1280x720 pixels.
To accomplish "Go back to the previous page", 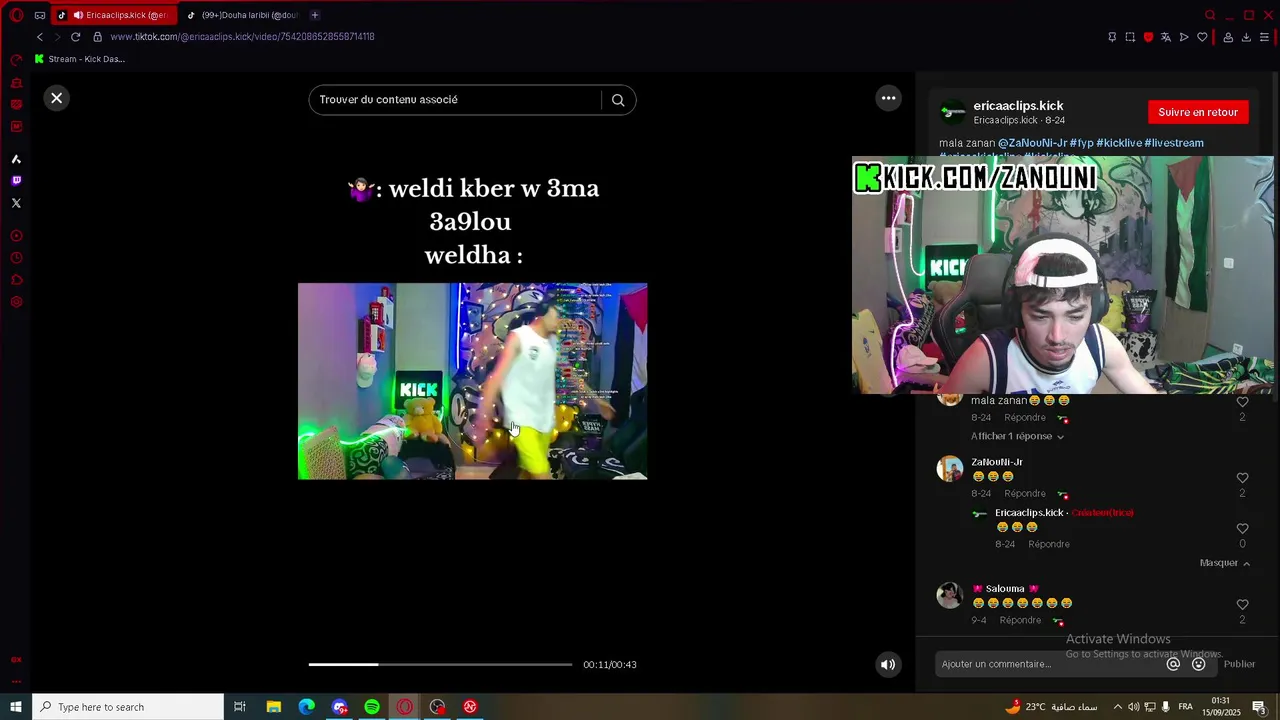I will point(39,37).
